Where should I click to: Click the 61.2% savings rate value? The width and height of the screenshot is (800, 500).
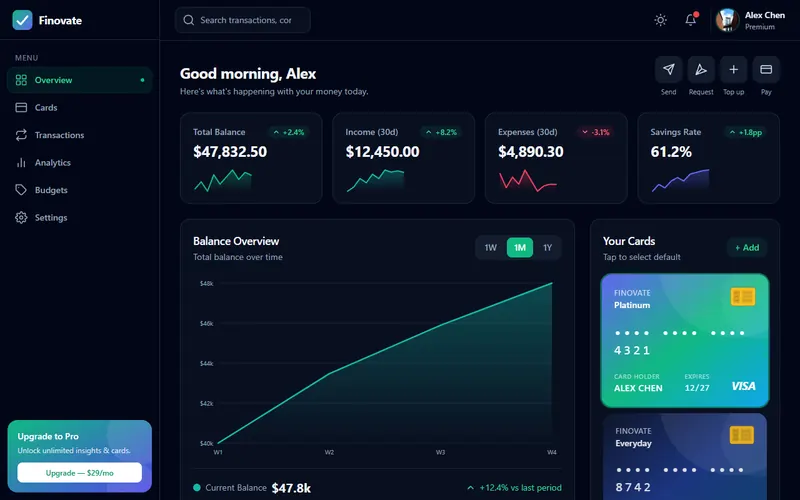(x=671, y=152)
